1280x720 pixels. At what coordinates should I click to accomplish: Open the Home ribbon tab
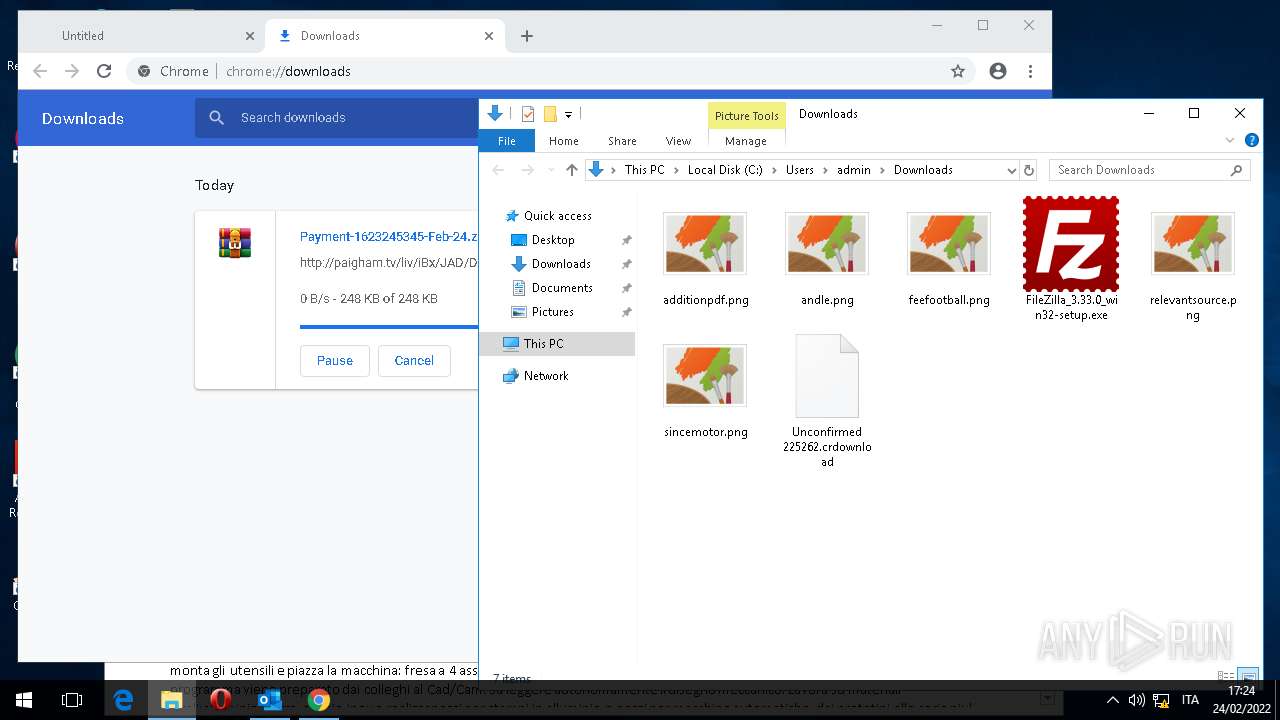tap(564, 141)
